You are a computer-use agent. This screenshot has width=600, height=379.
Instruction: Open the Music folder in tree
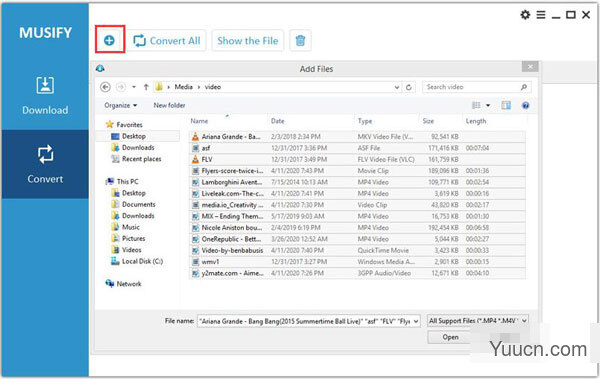(x=125, y=227)
